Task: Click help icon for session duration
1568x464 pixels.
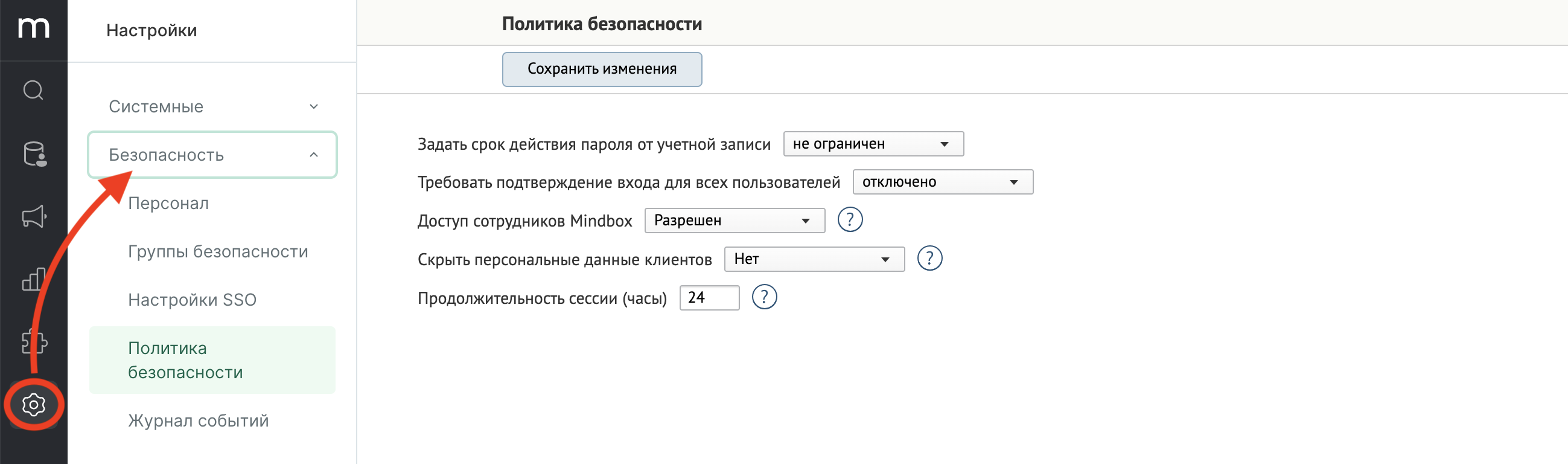Action: tap(764, 297)
